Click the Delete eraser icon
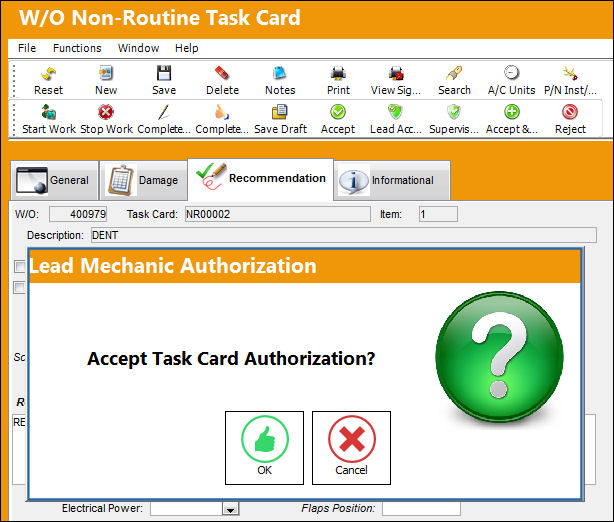614x522 pixels. (x=222, y=73)
